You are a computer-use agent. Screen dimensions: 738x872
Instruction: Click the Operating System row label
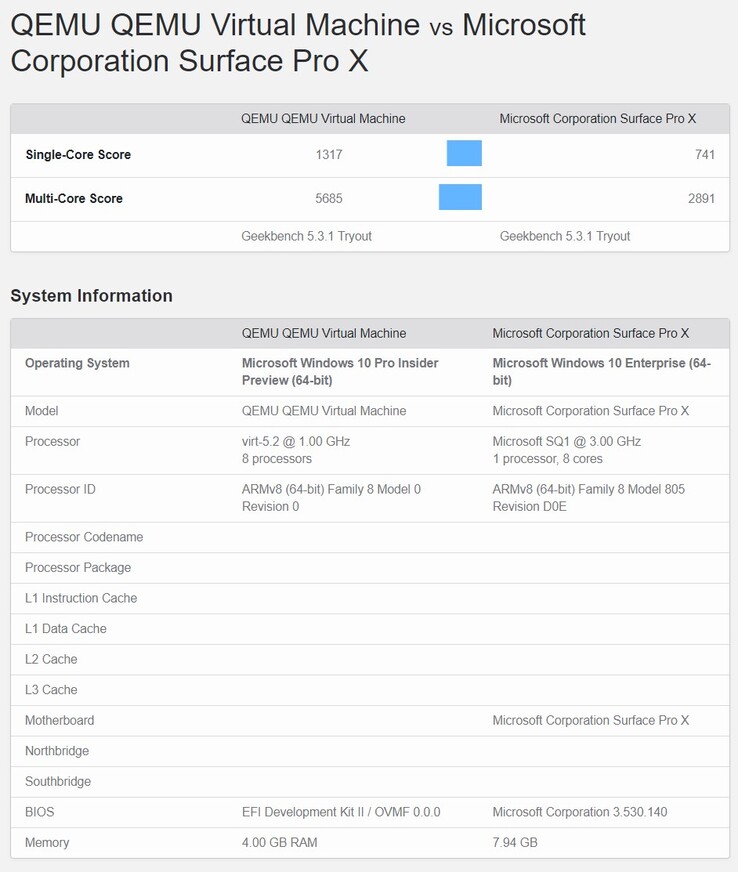pyautogui.click(x=77, y=364)
